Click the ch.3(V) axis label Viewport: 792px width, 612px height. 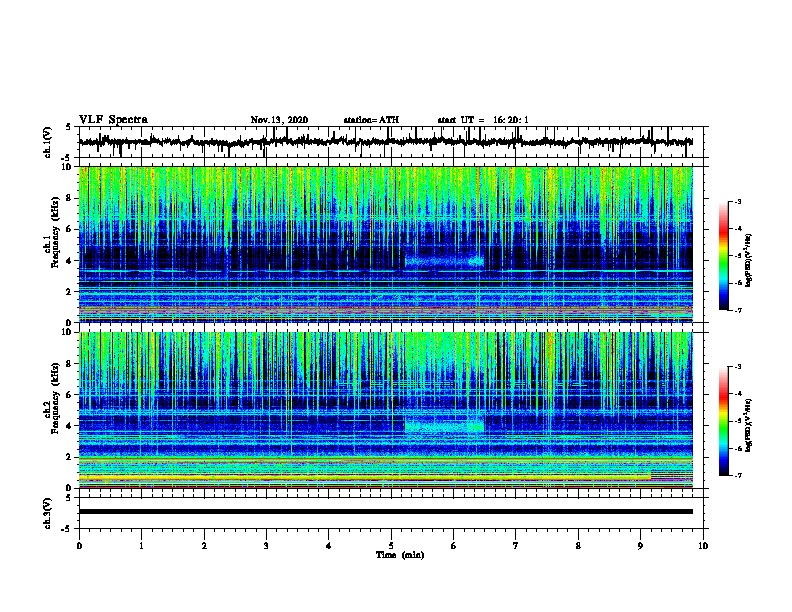tap(48, 513)
